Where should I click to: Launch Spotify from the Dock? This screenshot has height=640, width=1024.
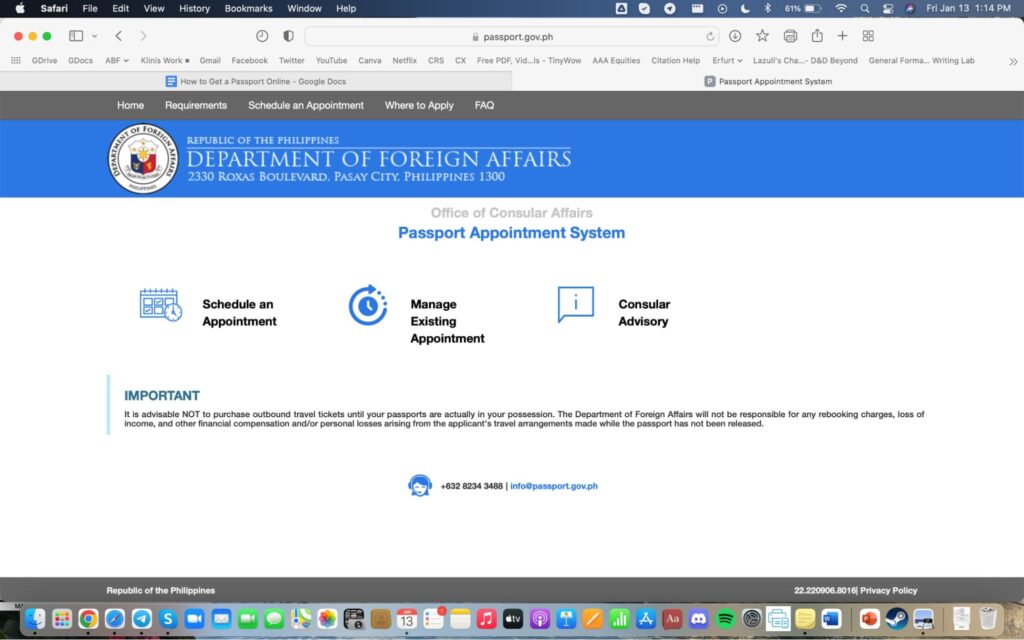coord(725,618)
